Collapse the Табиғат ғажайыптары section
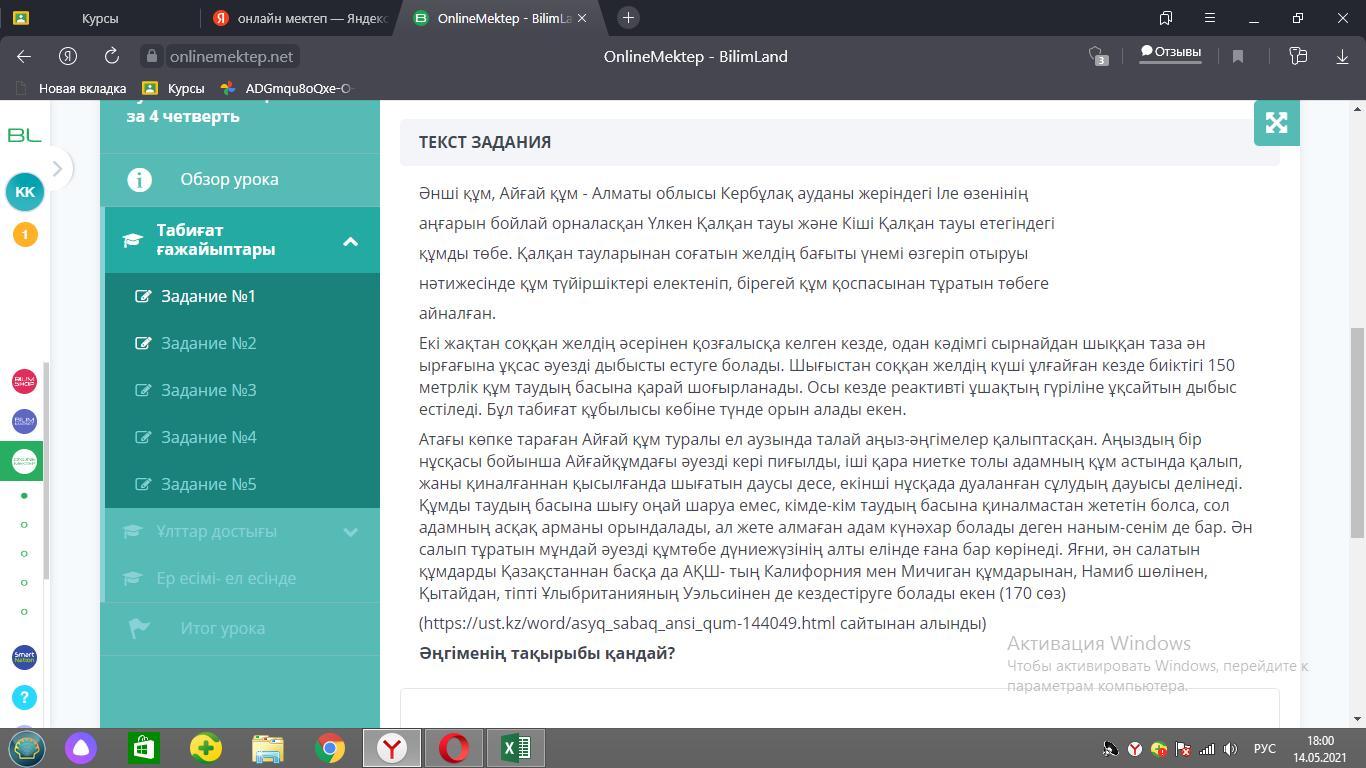This screenshot has height=768, width=1366. coord(350,241)
